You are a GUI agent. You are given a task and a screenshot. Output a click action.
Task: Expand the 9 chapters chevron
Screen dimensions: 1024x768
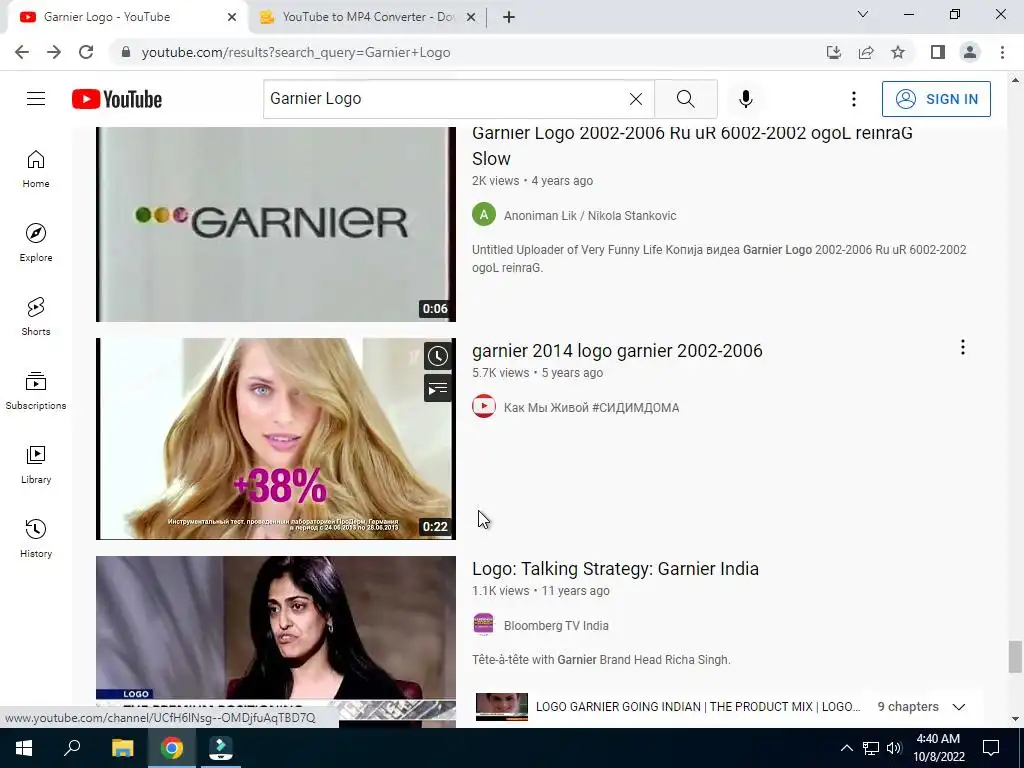point(959,707)
